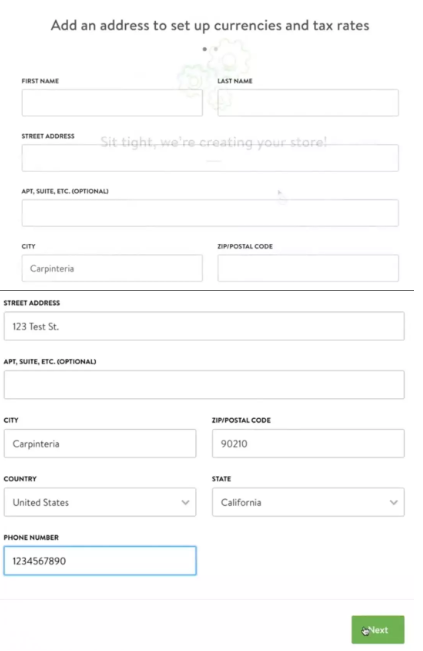Select the first pagination dot under the heading
The image size is (423, 651).
pos(205,49)
